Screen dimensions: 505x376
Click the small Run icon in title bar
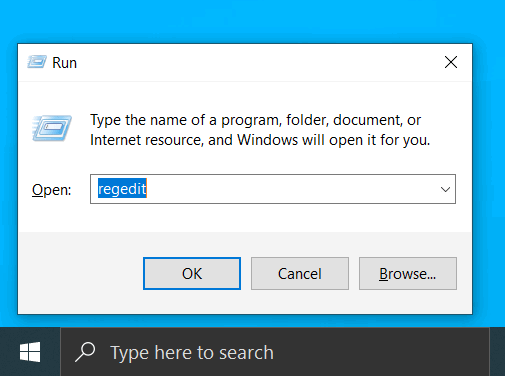(37, 62)
